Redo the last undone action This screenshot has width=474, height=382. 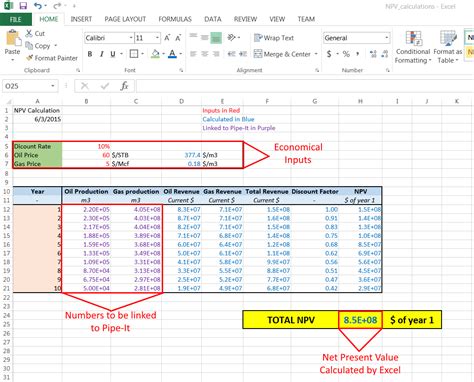point(57,6)
